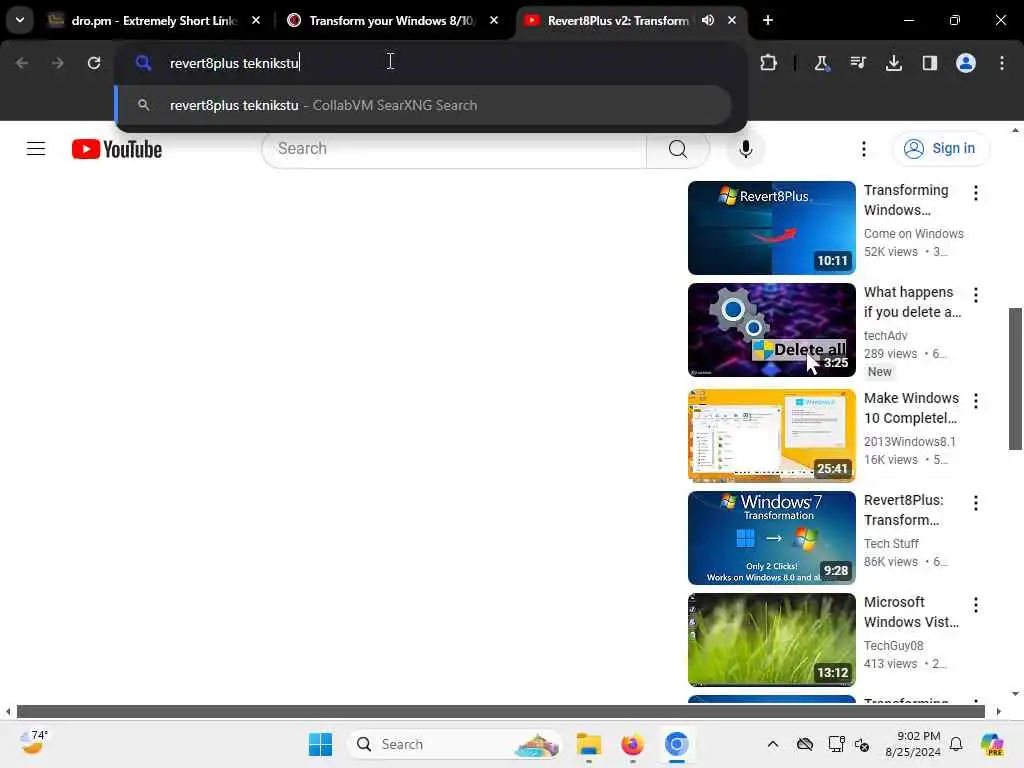Screen dimensions: 1024x768
Task: Select the Revert8Plus v2 YouTube tab
Action: (617, 20)
